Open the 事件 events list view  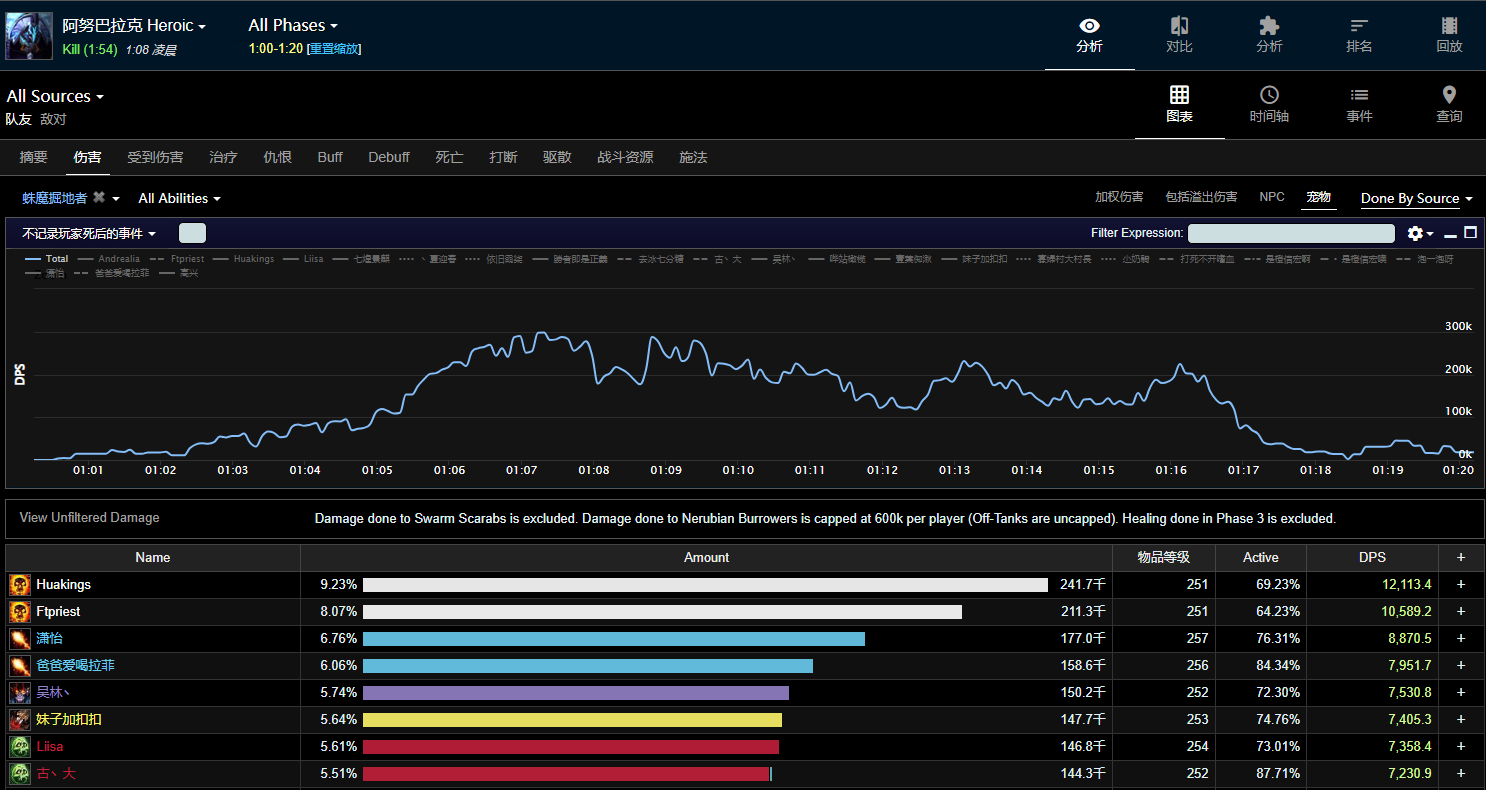click(1359, 104)
